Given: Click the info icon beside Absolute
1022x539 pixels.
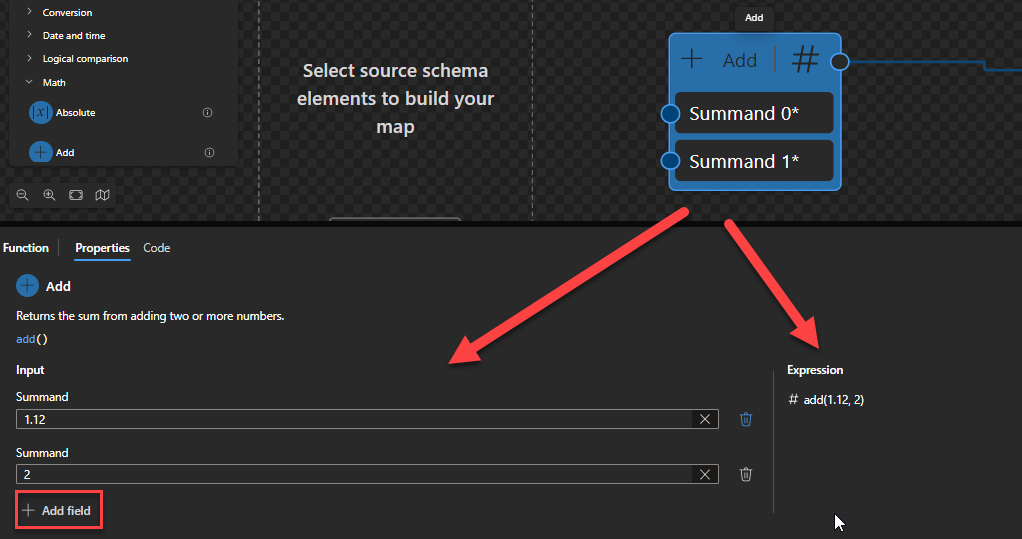Looking at the screenshot, I should (208, 113).
